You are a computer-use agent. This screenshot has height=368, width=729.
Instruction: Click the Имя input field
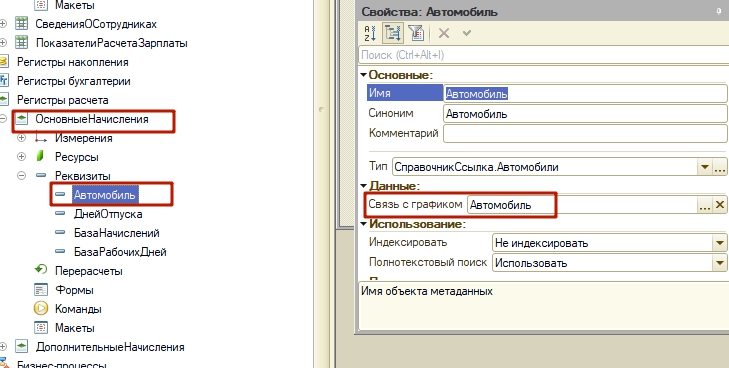click(585, 94)
